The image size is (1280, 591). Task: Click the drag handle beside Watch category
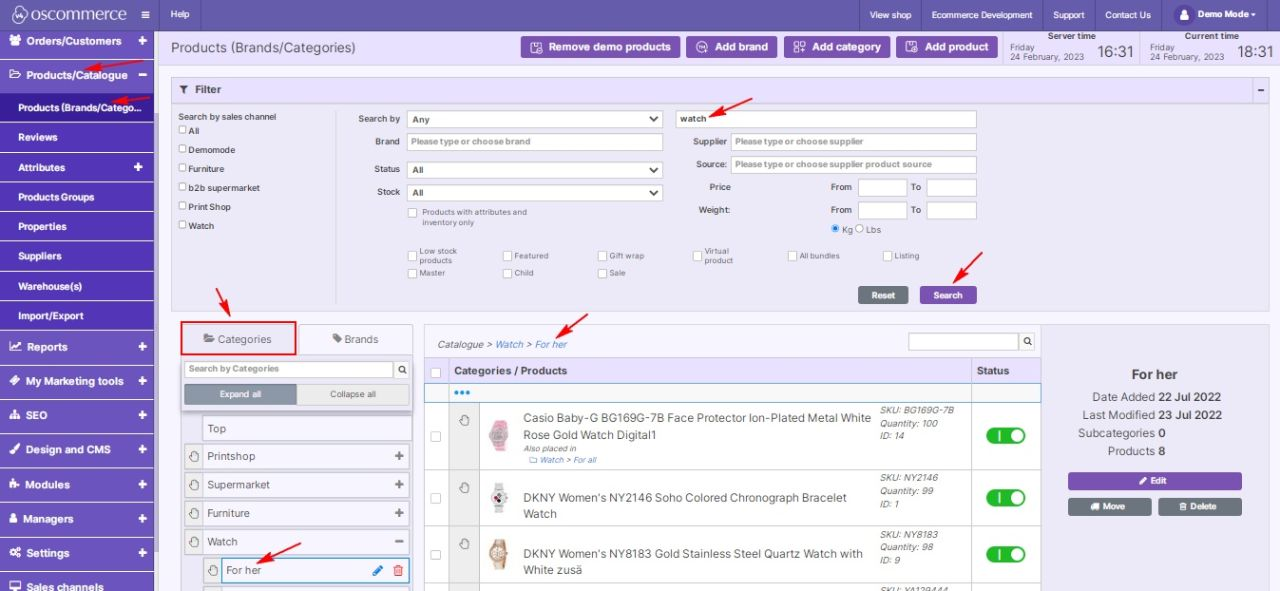pos(194,542)
